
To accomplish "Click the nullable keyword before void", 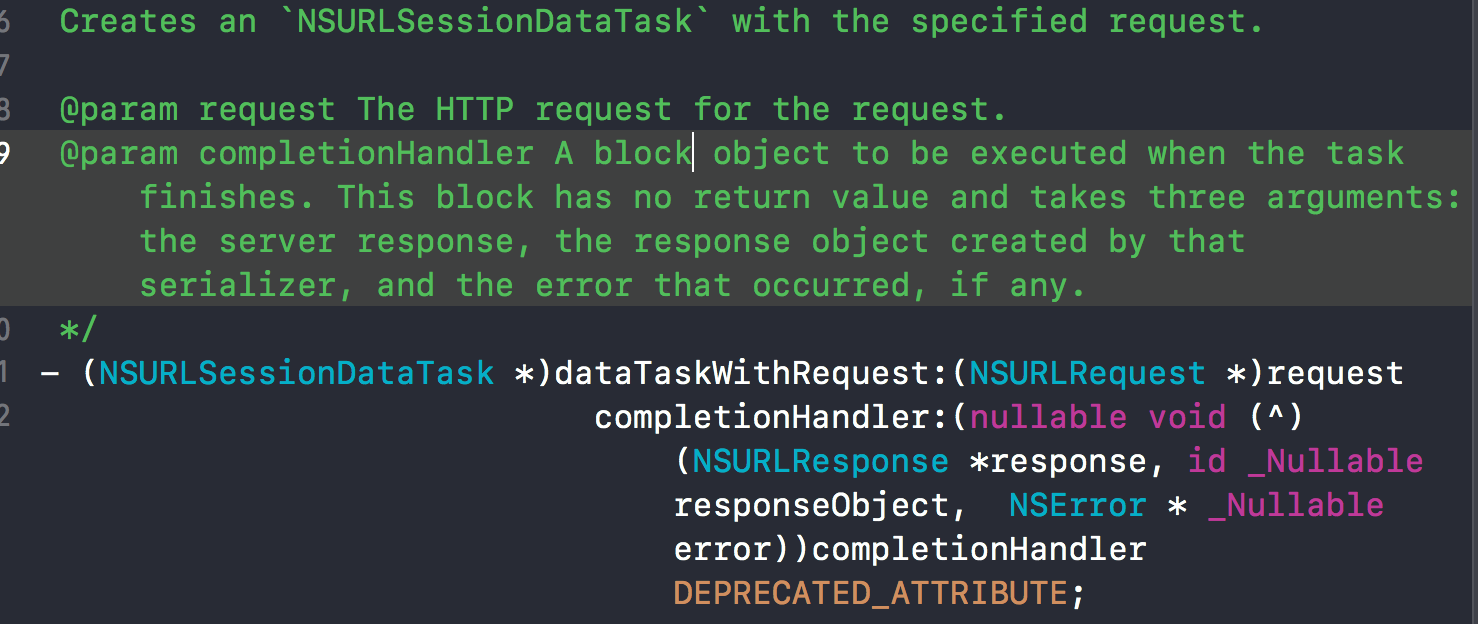I will pyautogui.click(x=1047, y=417).
